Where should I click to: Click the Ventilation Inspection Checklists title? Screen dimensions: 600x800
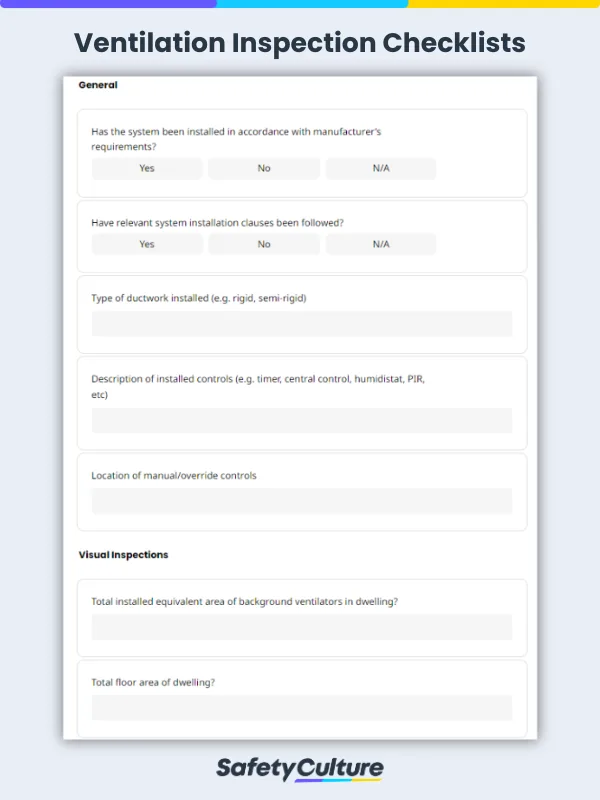click(x=300, y=43)
